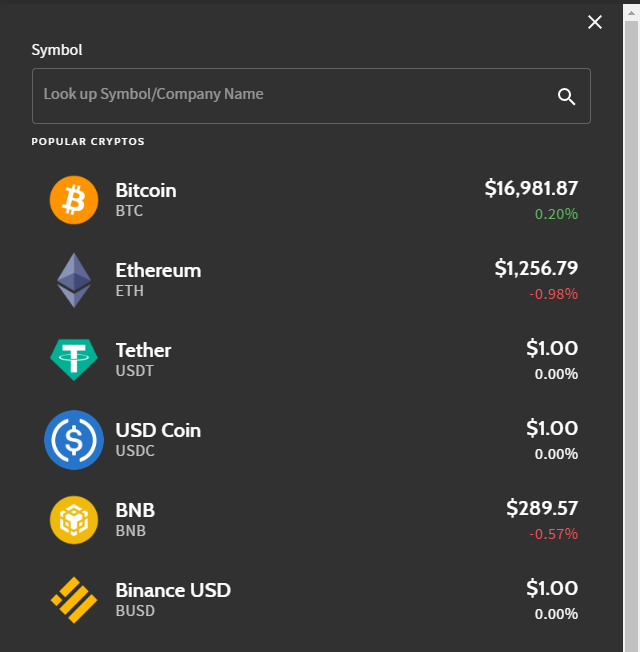Choose Tether in the crypto list

click(143, 350)
